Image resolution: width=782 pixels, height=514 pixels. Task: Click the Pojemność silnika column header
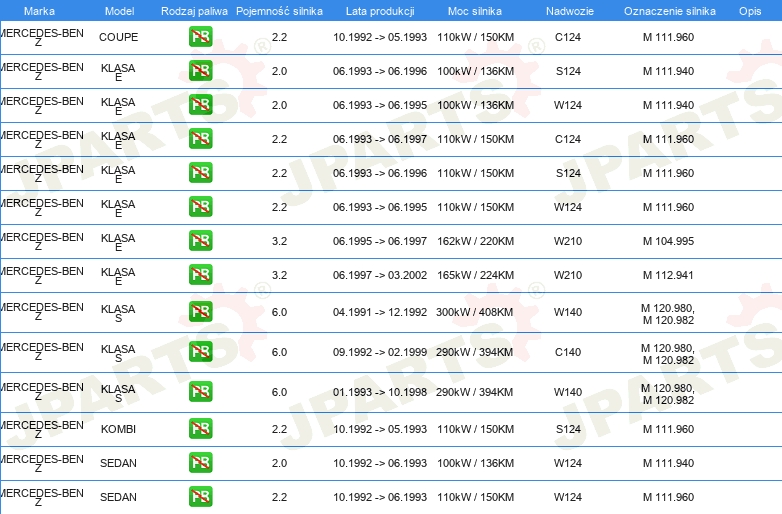coord(279,11)
